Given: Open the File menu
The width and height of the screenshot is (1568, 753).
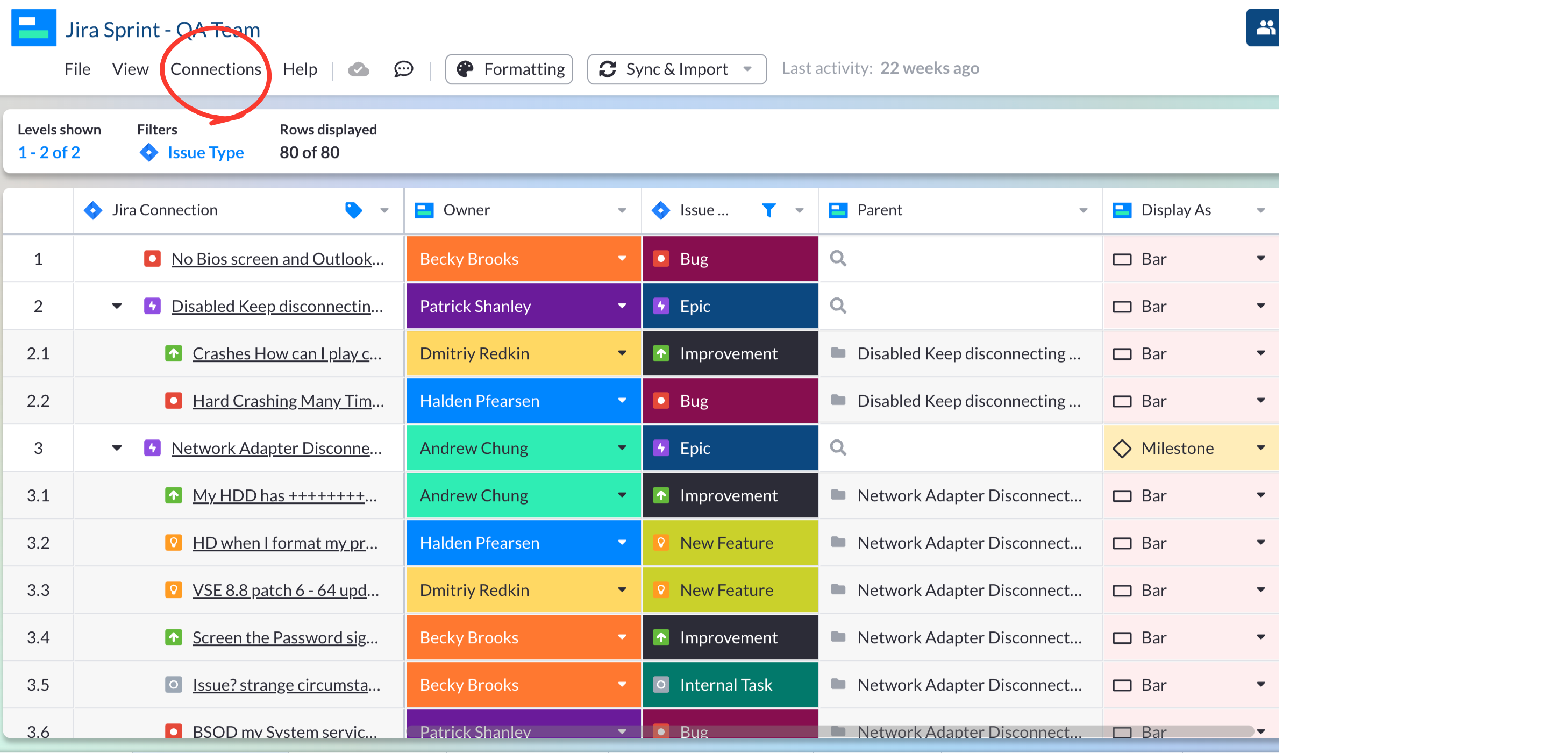Looking at the screenshot, I should click(77, 69).
